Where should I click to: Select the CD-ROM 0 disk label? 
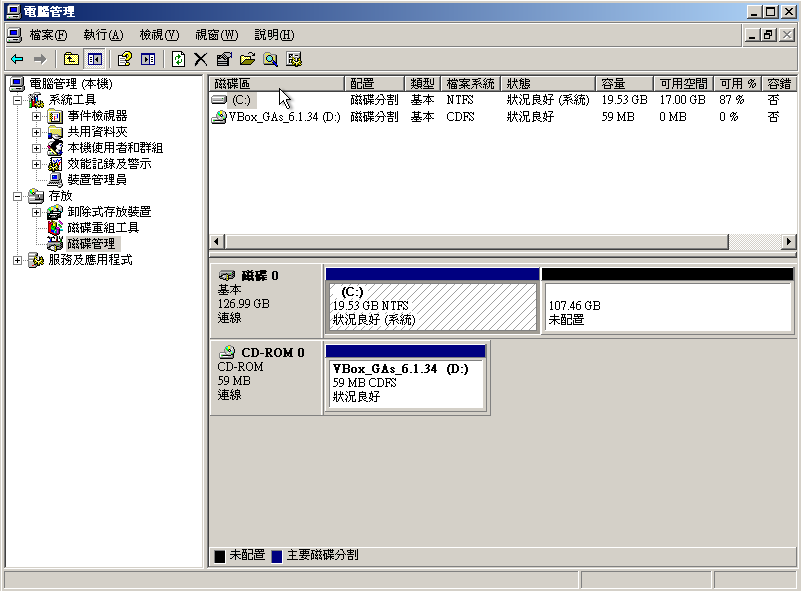click(266, 377)
